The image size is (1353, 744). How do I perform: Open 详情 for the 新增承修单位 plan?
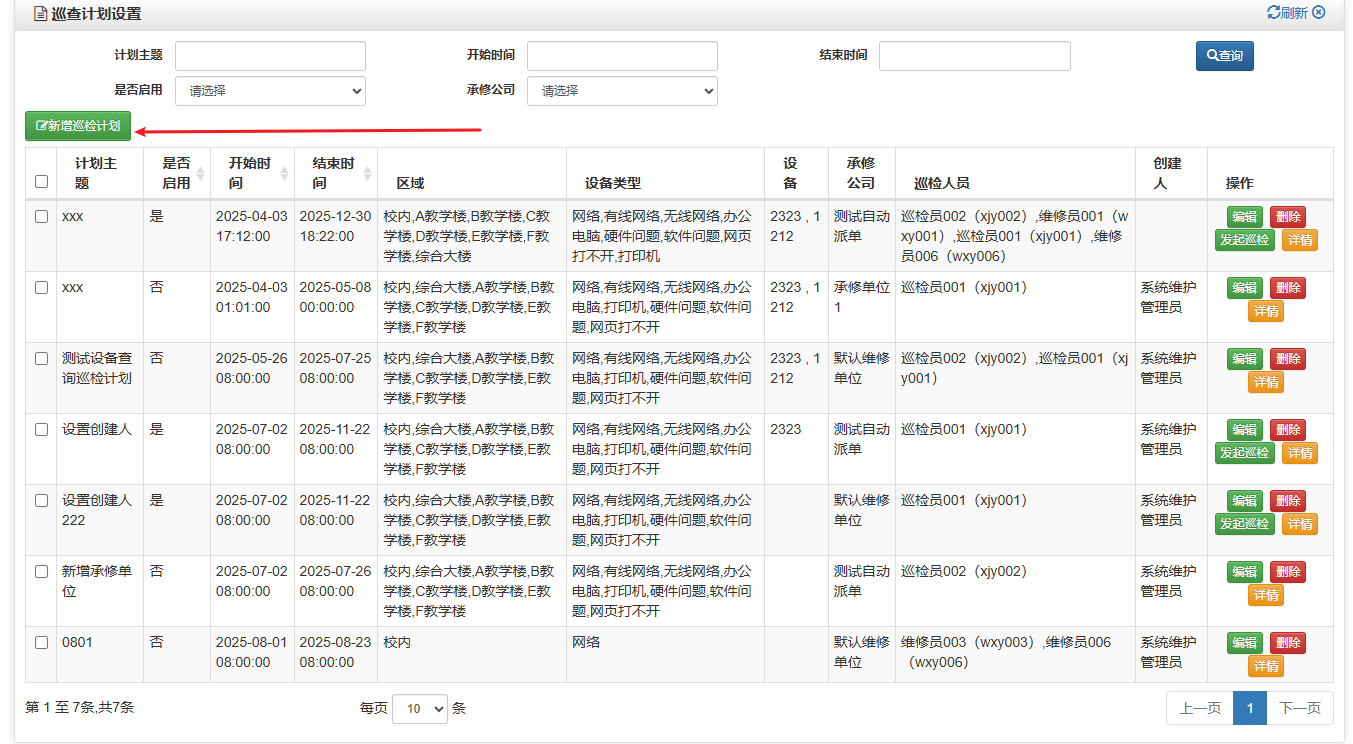1266,595
